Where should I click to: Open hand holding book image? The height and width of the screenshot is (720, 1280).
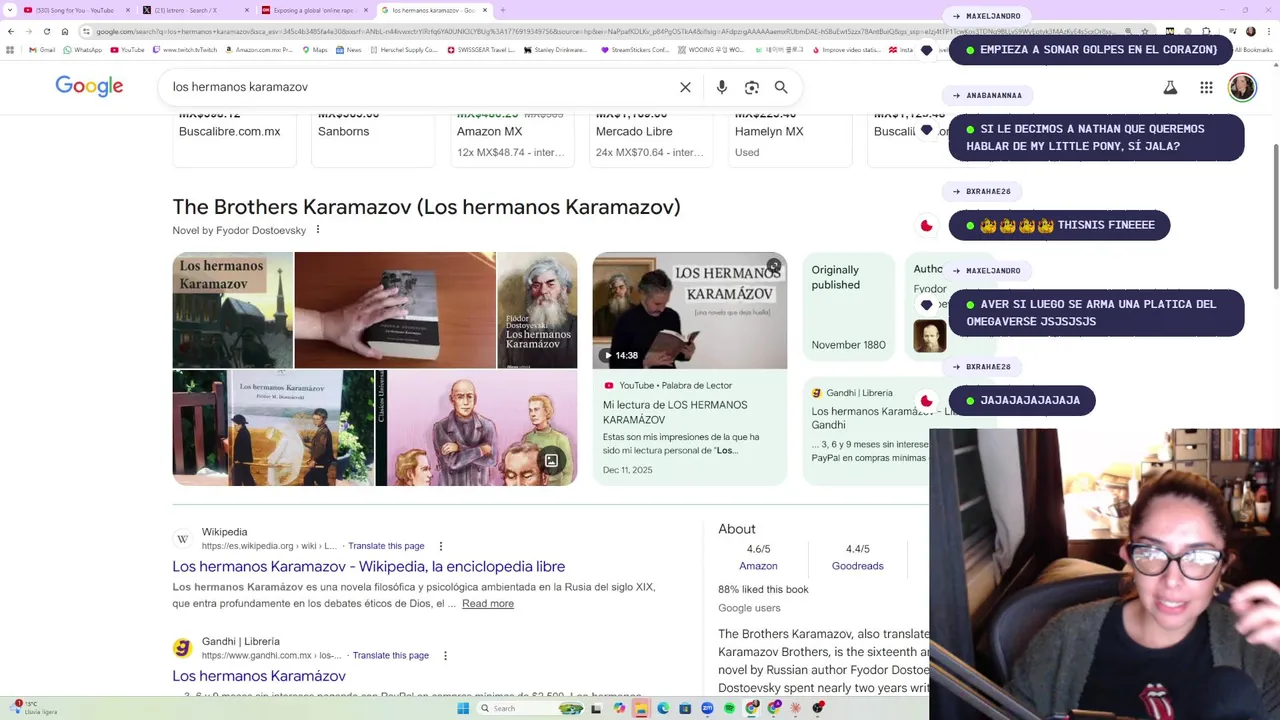395,310
